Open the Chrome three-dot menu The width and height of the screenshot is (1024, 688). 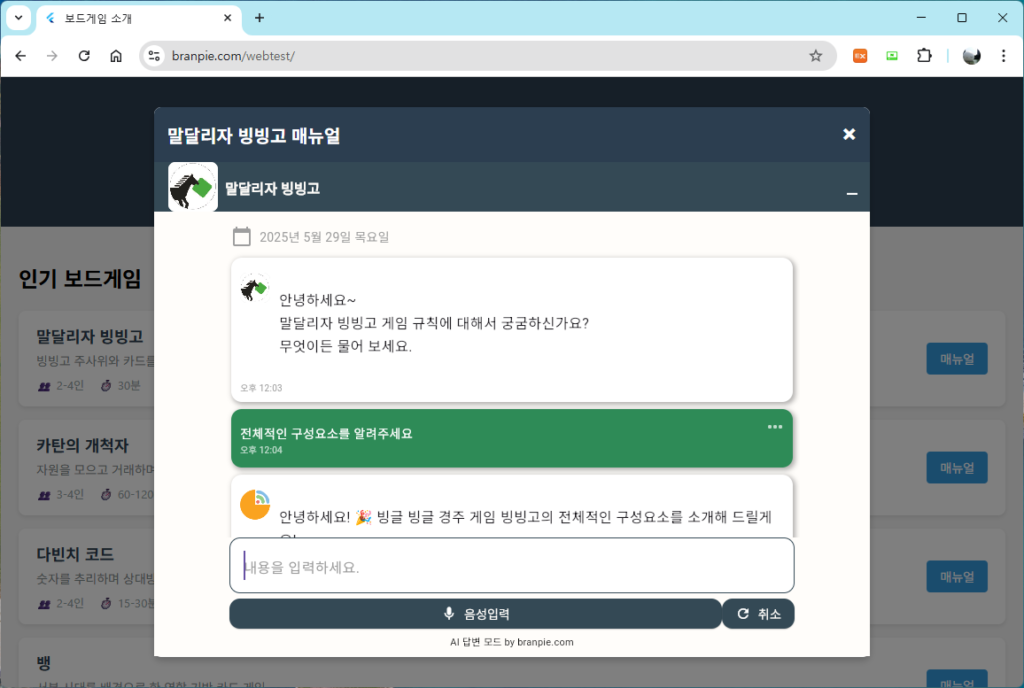[x=1004, y=56]
